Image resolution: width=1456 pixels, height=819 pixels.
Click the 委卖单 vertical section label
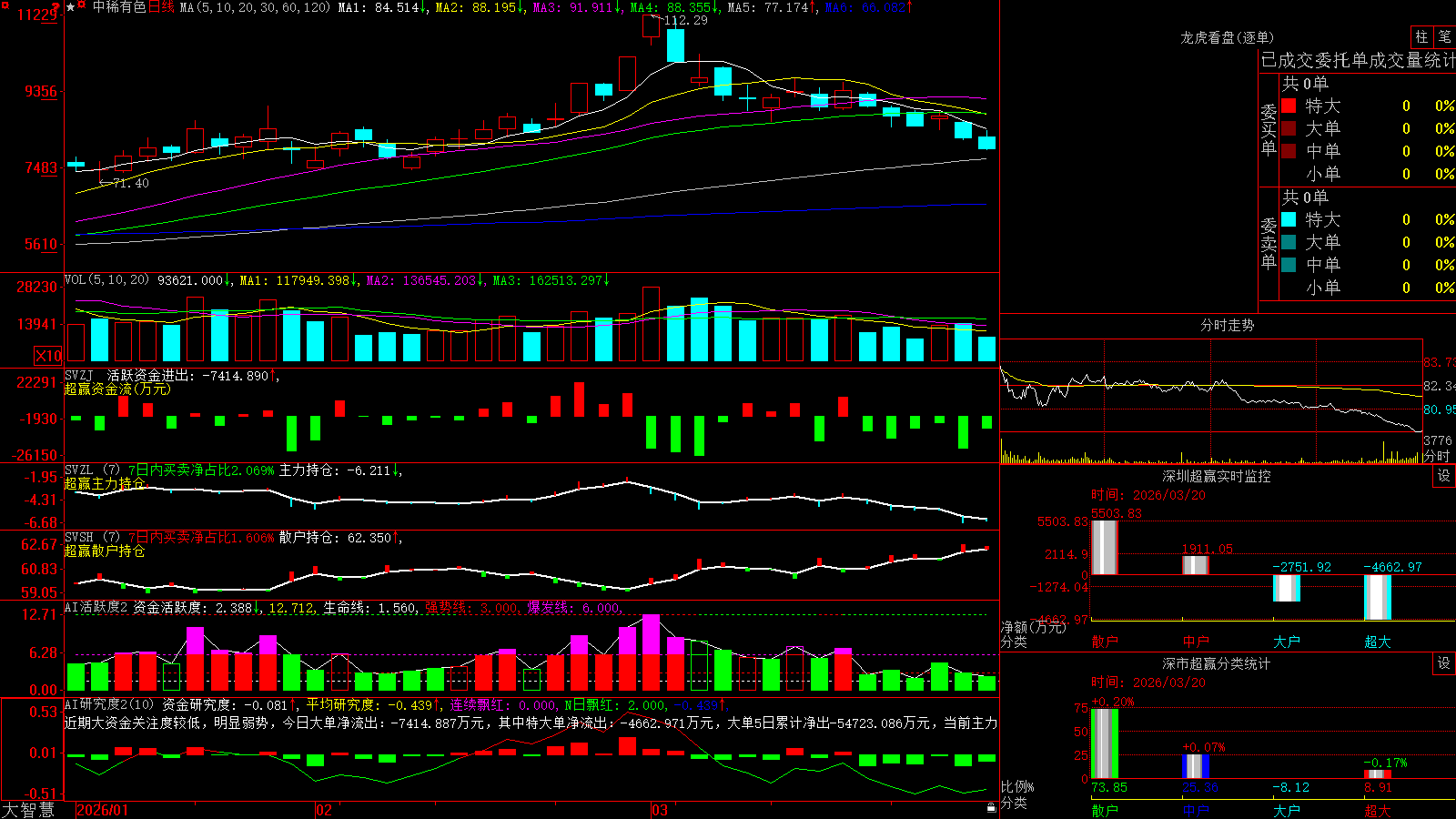pyautogui.click(x=1269, y=243)
